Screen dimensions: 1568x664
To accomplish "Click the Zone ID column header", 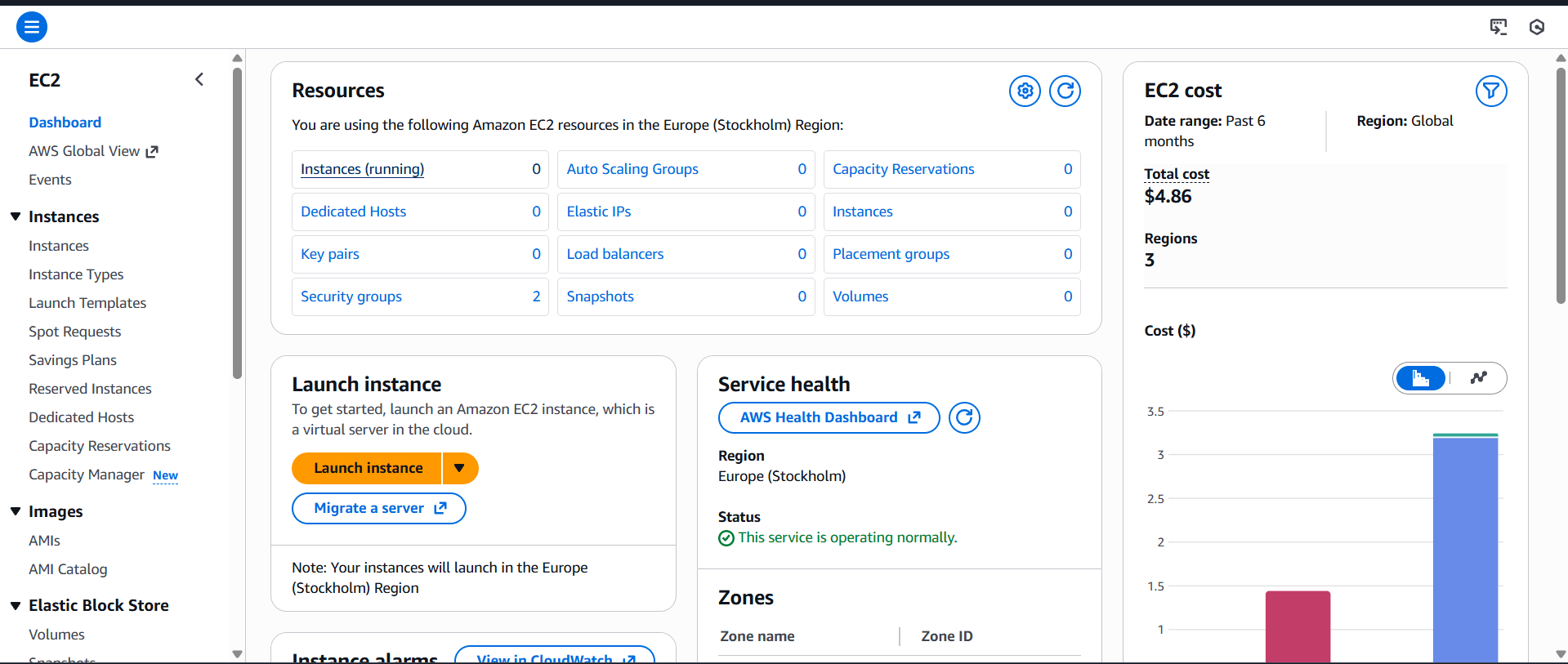I will pos(947,636).
